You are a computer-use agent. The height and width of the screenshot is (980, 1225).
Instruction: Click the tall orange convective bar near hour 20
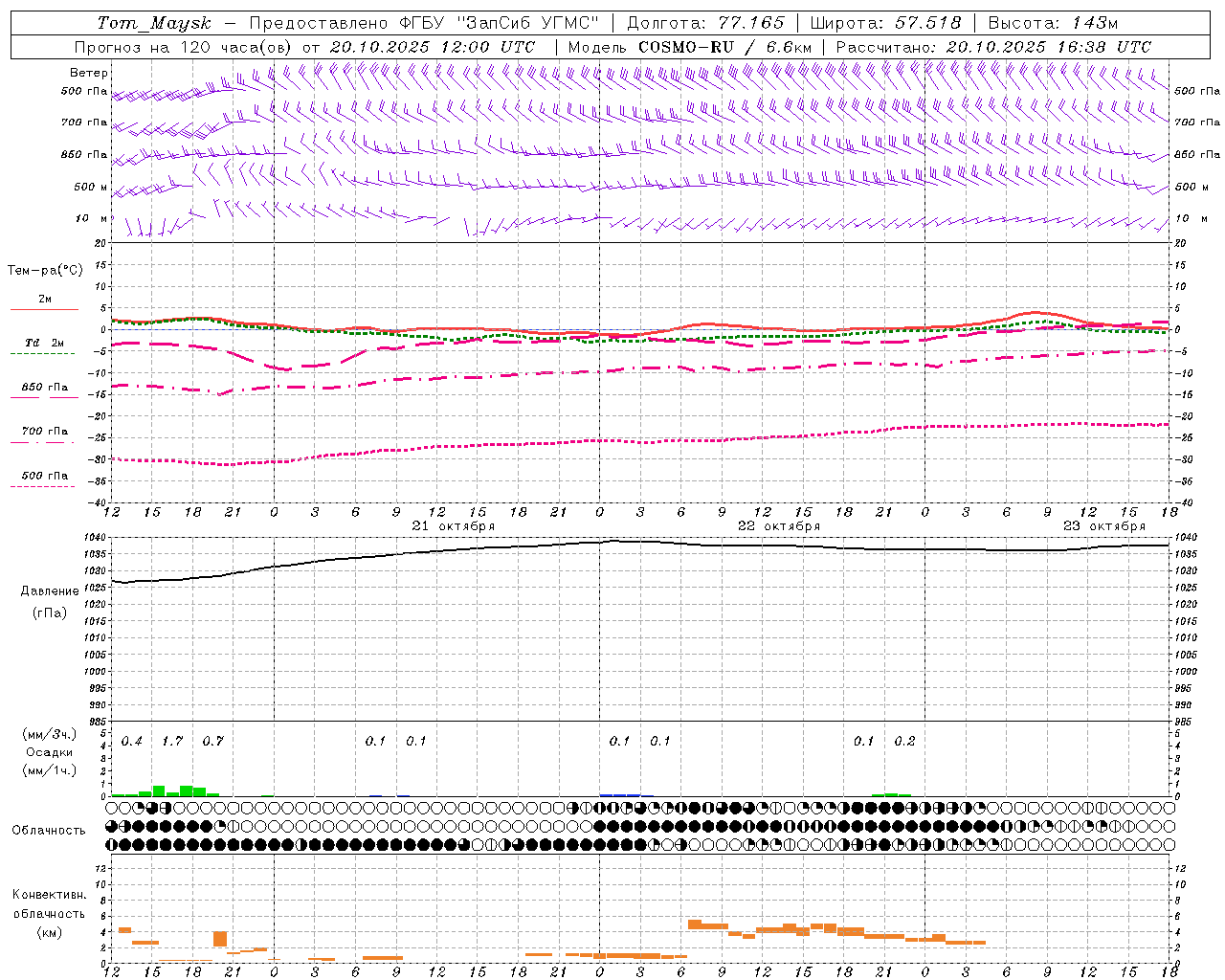(220, 939)
